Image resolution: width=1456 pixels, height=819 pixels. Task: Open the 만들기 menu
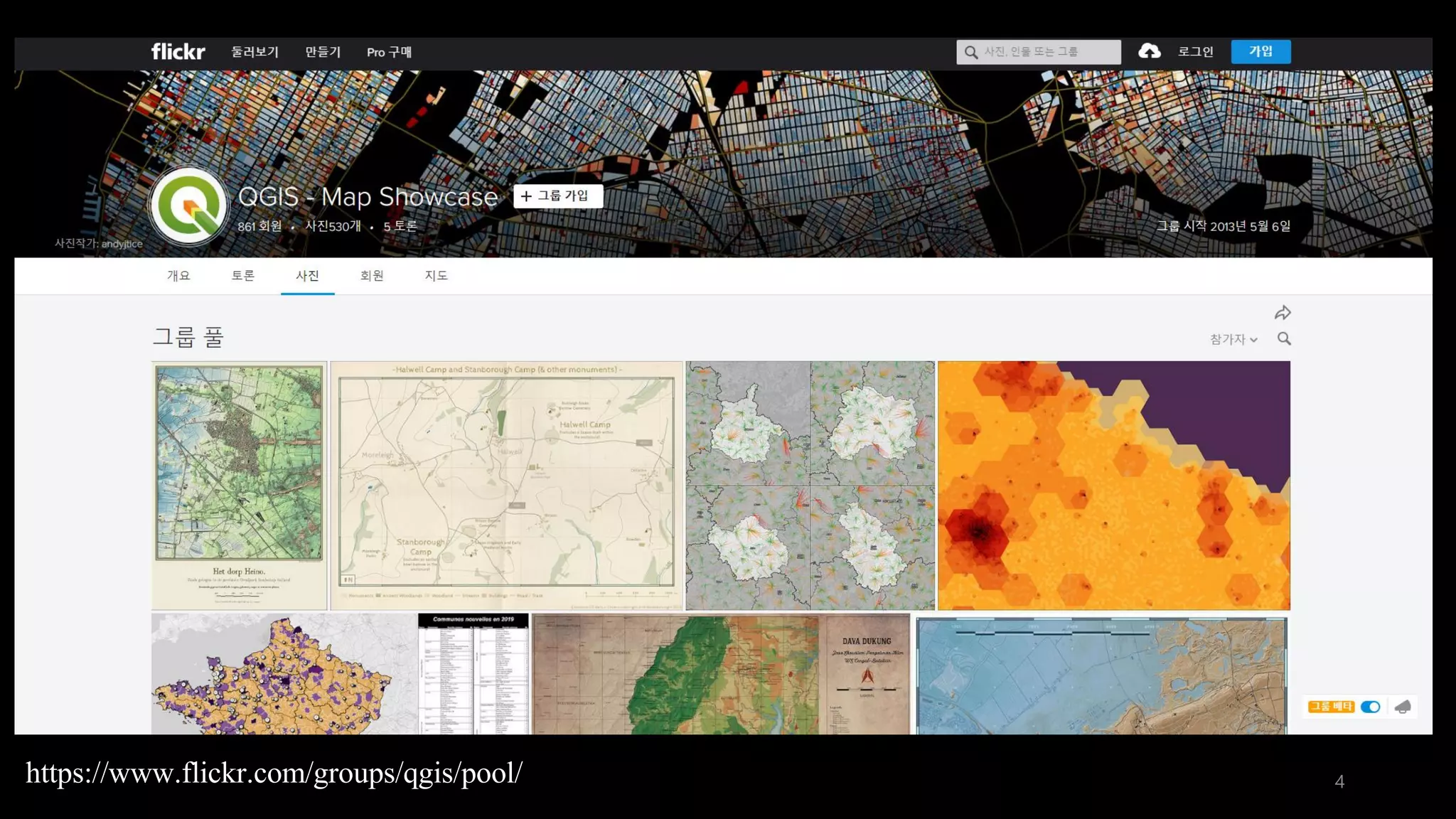(323, 52)
